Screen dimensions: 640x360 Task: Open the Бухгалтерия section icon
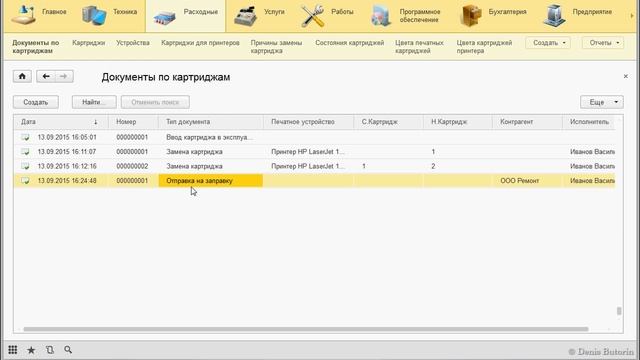click(471, 16)
